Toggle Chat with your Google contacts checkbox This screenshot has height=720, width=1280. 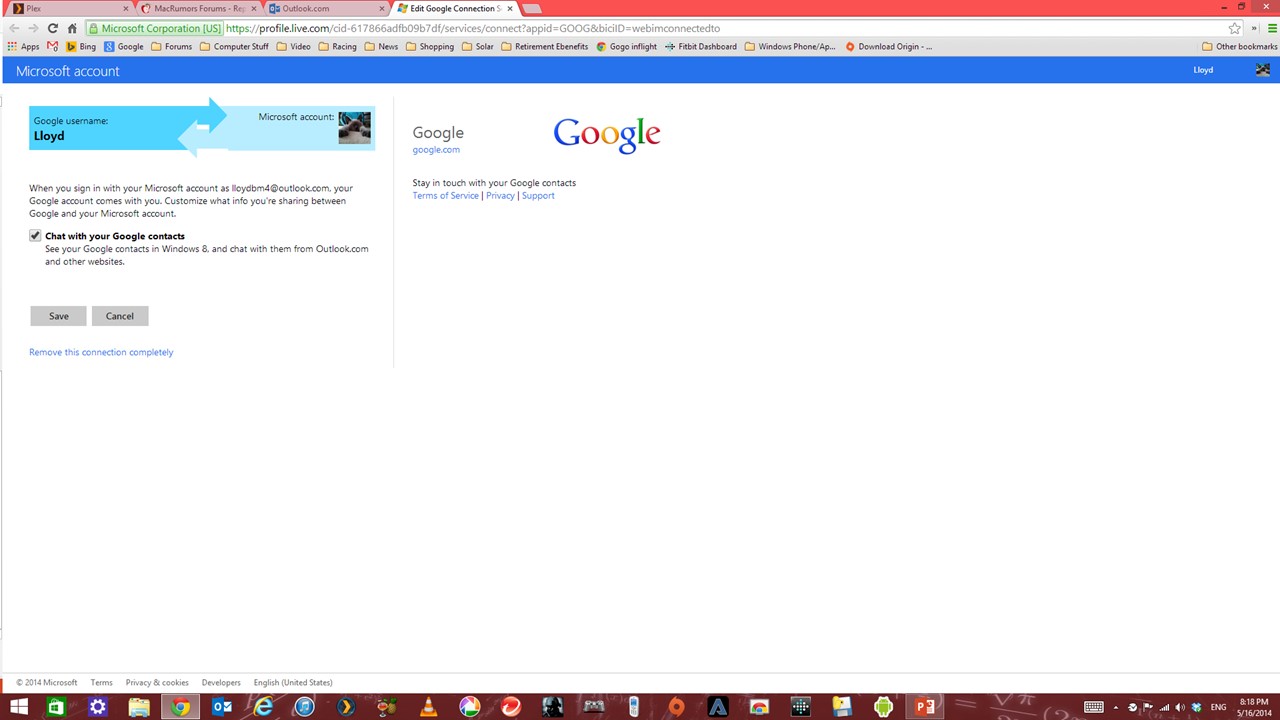[x=35, y=236]
